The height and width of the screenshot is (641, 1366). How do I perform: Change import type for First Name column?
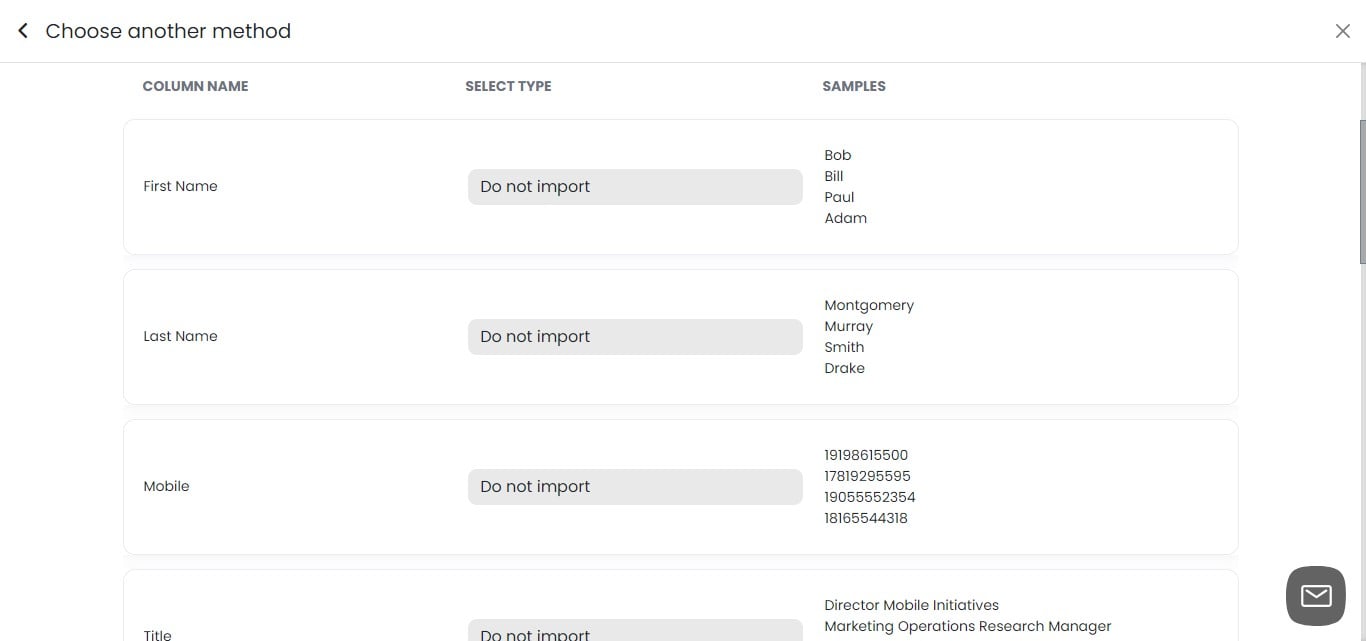click(x=634, y=186)
